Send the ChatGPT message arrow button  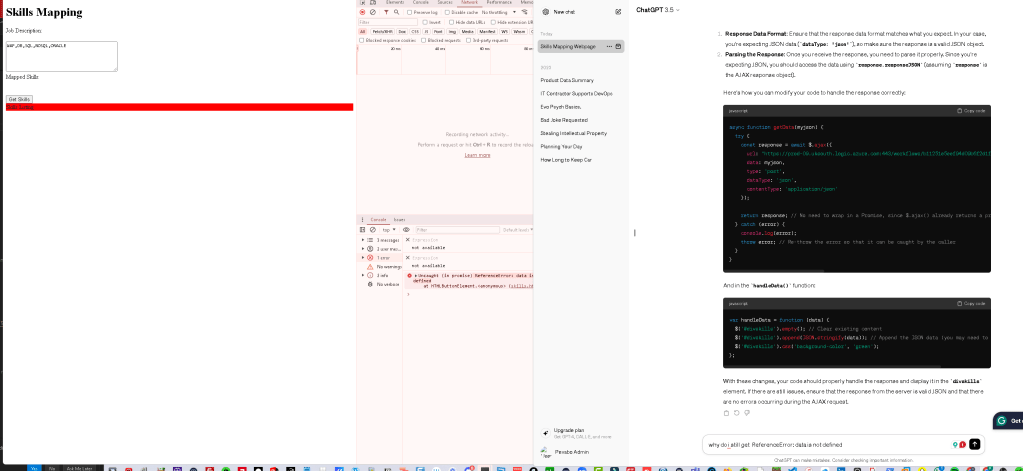click(x=975, y=444)
